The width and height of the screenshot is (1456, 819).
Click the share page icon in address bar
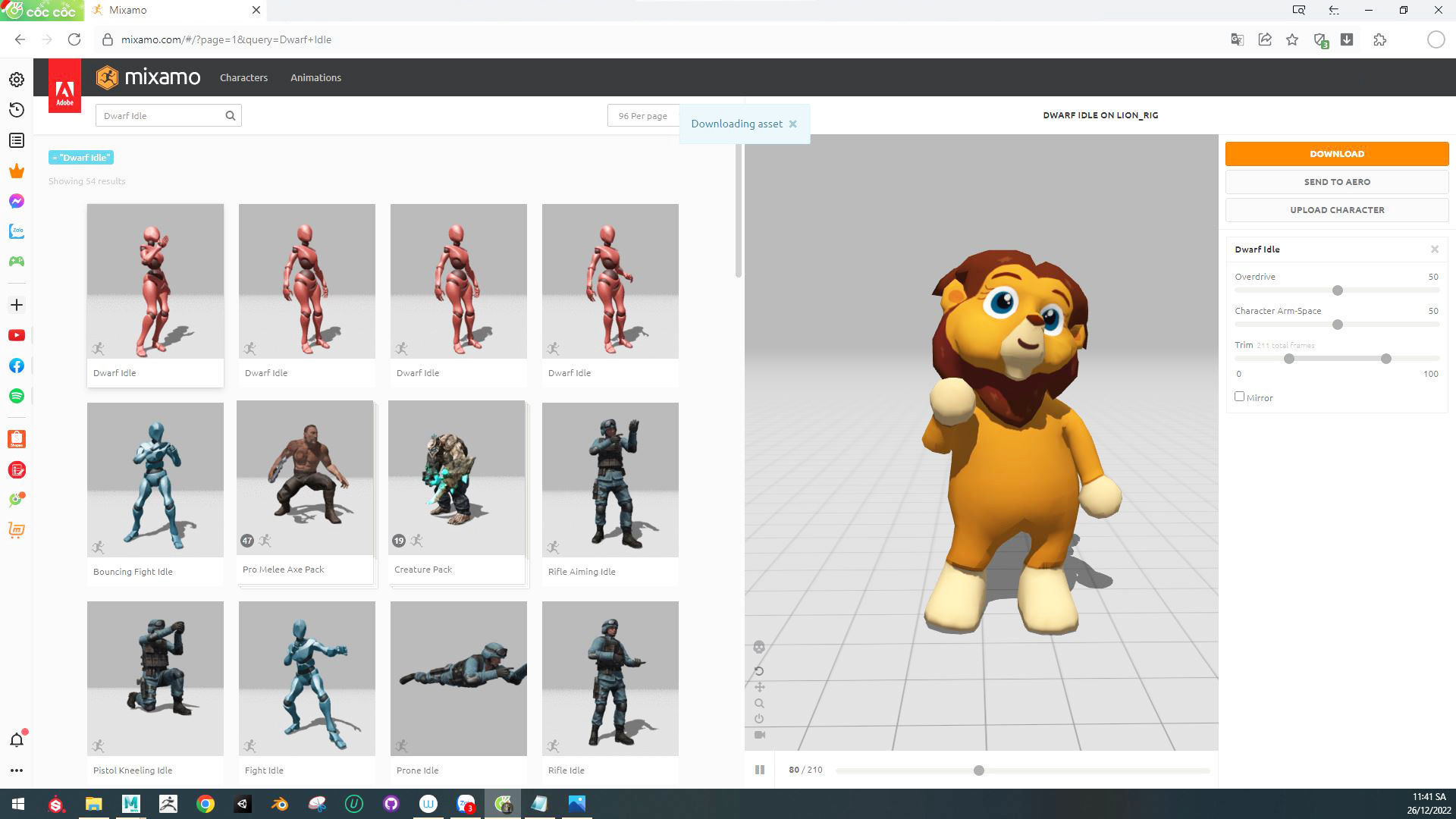pyautogui.click(x=1265, y=39)
